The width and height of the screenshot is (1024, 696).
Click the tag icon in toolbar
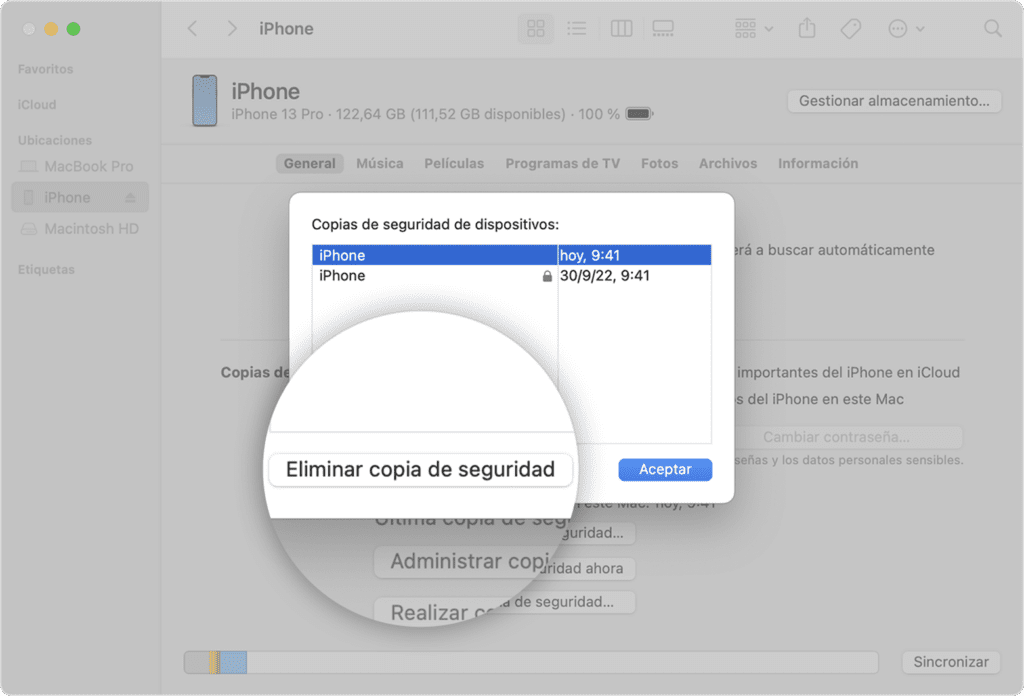[x=850, y=29]
